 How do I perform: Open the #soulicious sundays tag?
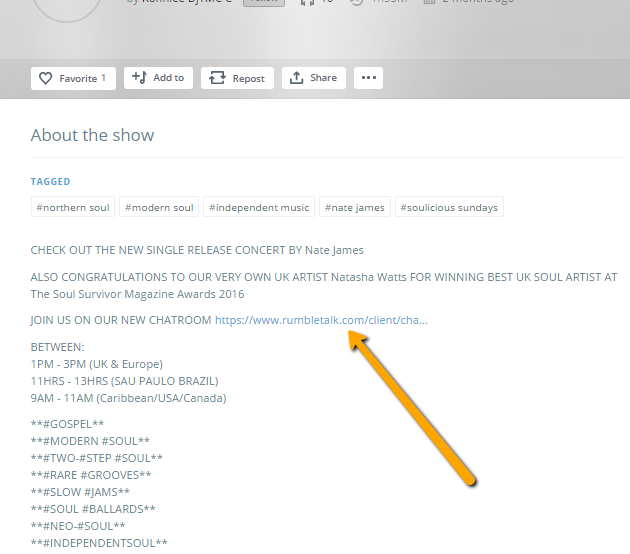pyautogui.click(x=449, y=207)
